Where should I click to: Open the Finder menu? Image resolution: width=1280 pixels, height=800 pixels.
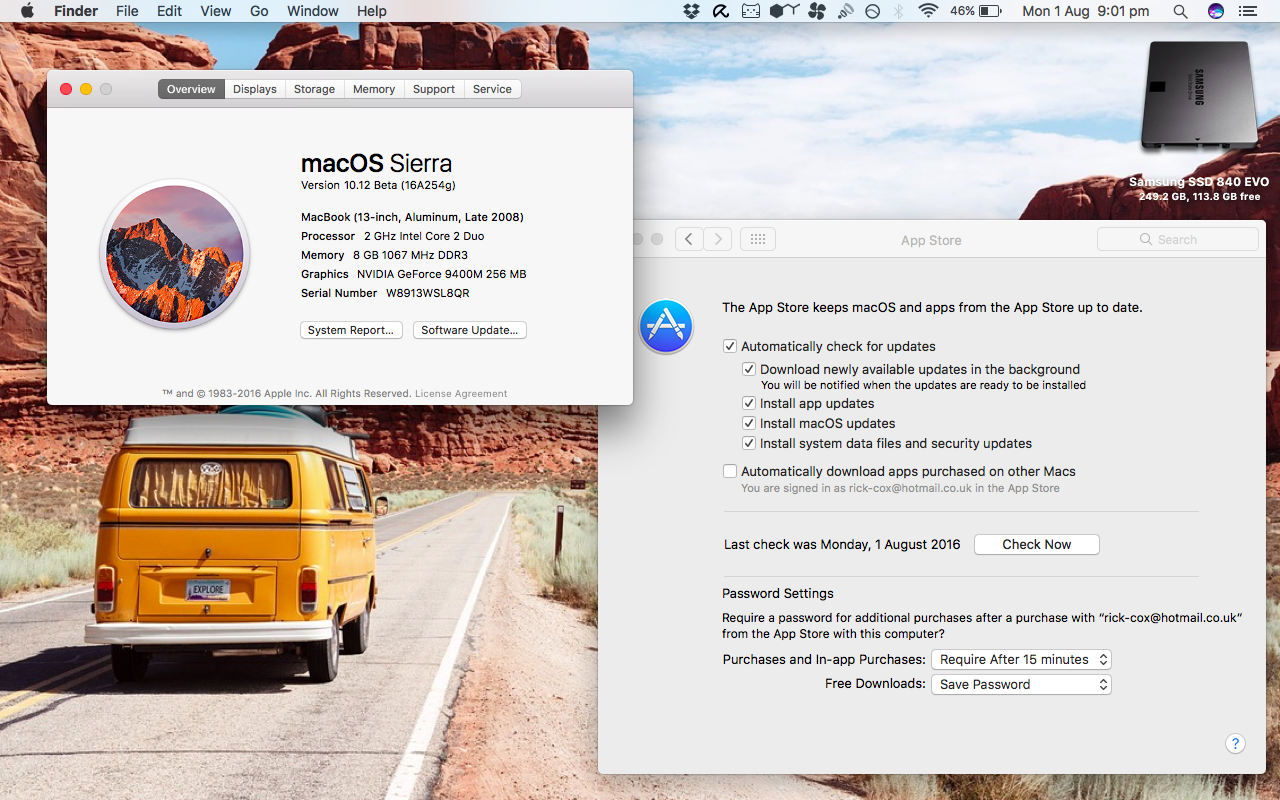tap(76, 11)
